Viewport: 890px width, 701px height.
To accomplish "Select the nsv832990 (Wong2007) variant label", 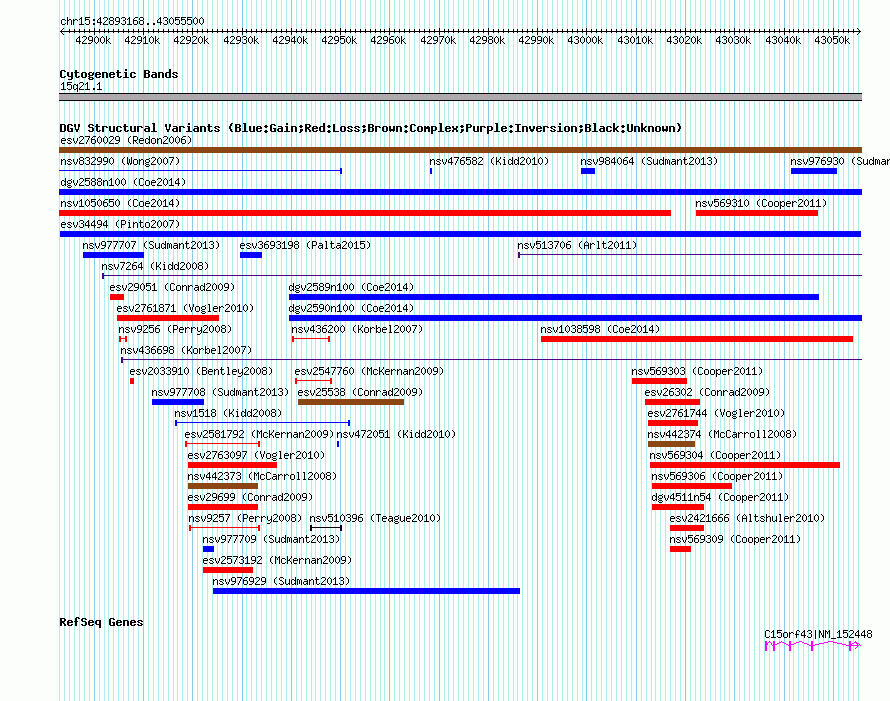I will click(x=120, y=161).
